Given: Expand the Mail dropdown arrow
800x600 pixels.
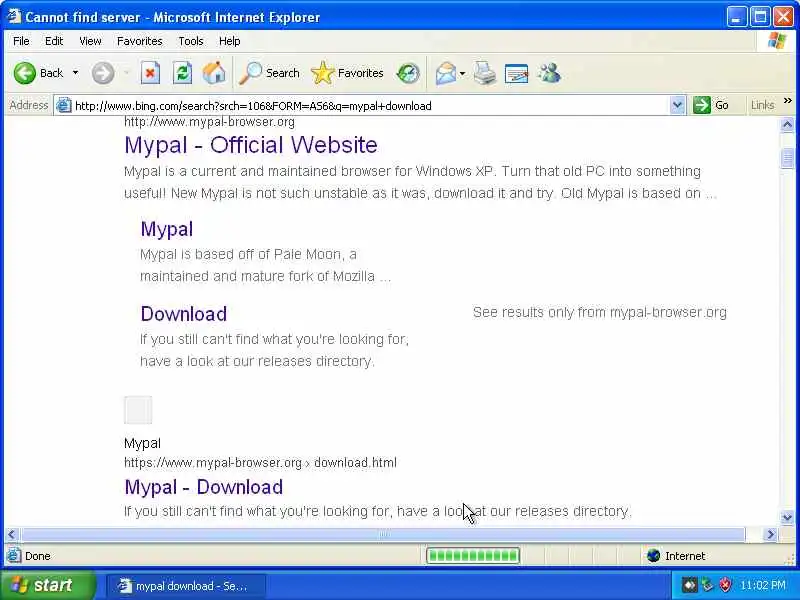Looking at the screenshot, I should (x=462, y=73).
